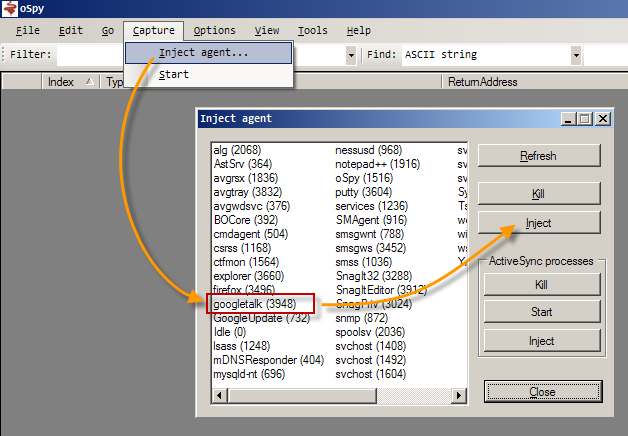Screen dimensions: 628x436
Task: Expand the Filter dropdown arrow
Action: coord(351,54)
